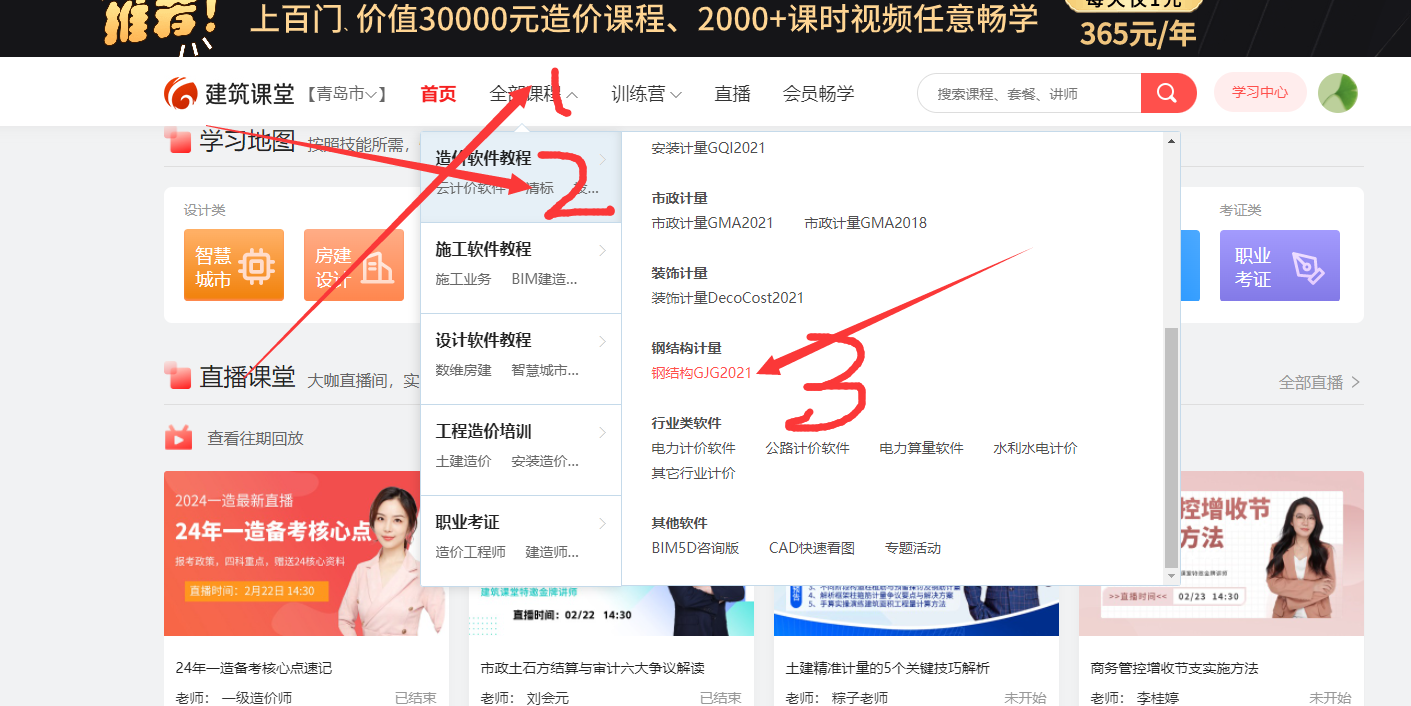
Task: Open 水利水电计价 link
Action: tap(1035, 448)
